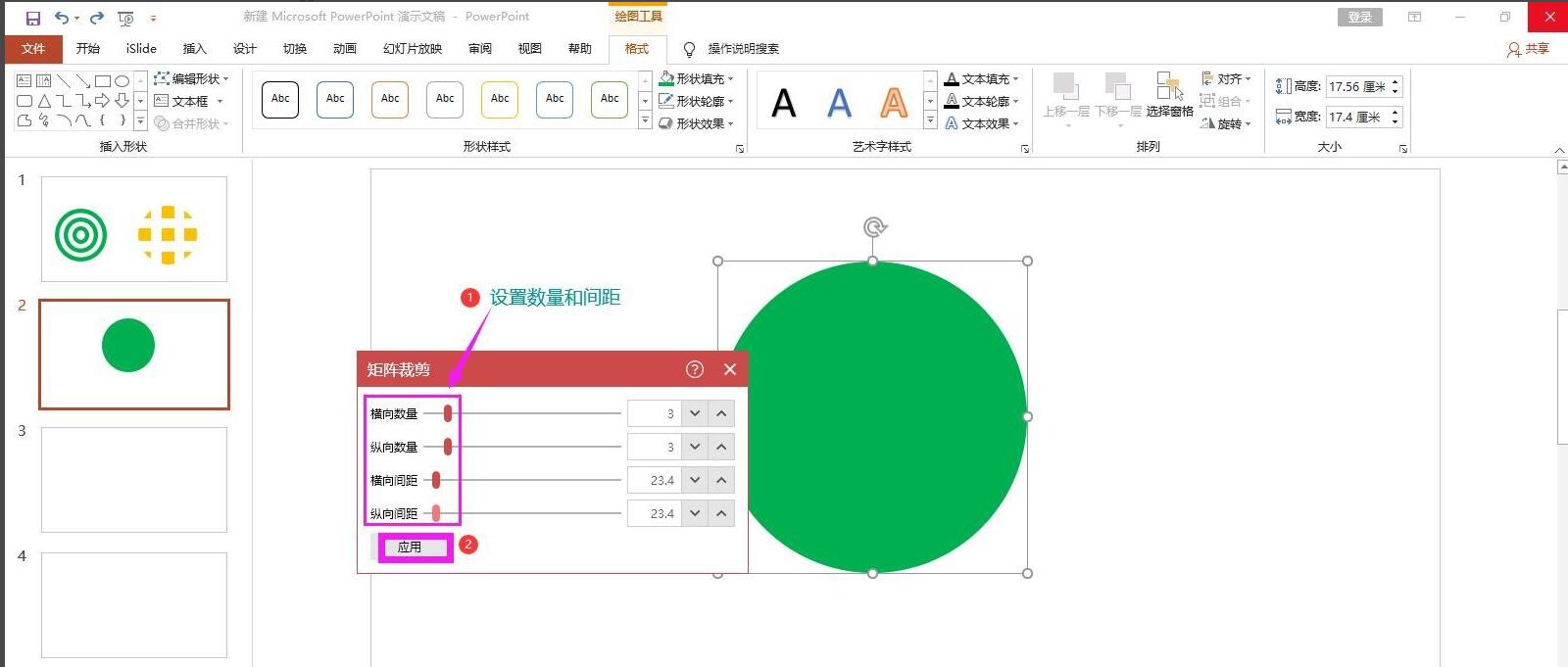Viewport: 1568px width, 667px height.
Task: Select slide 3 thumbnail
Action: point(134,480)
